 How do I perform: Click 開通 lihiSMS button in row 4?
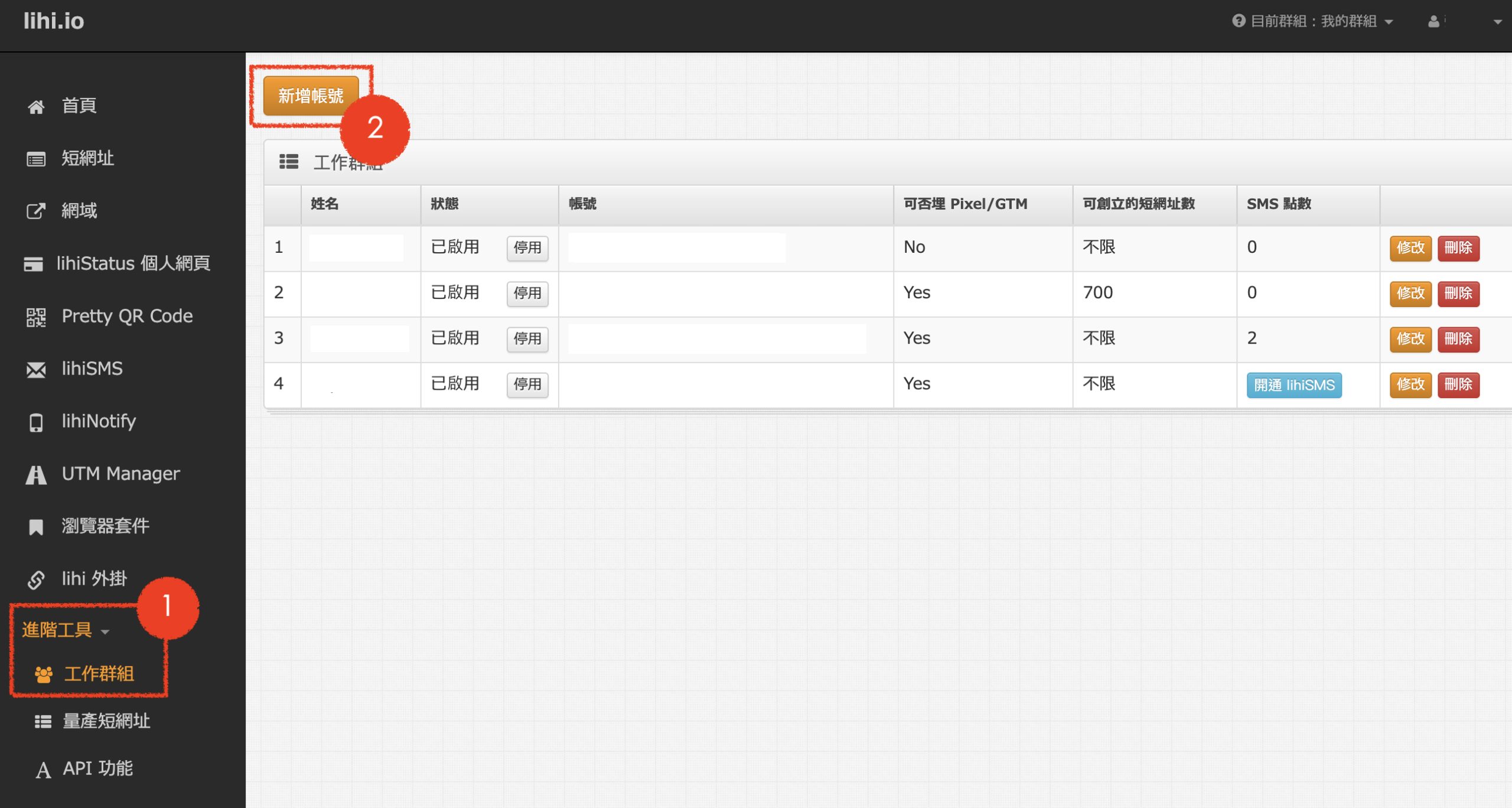1293,385
